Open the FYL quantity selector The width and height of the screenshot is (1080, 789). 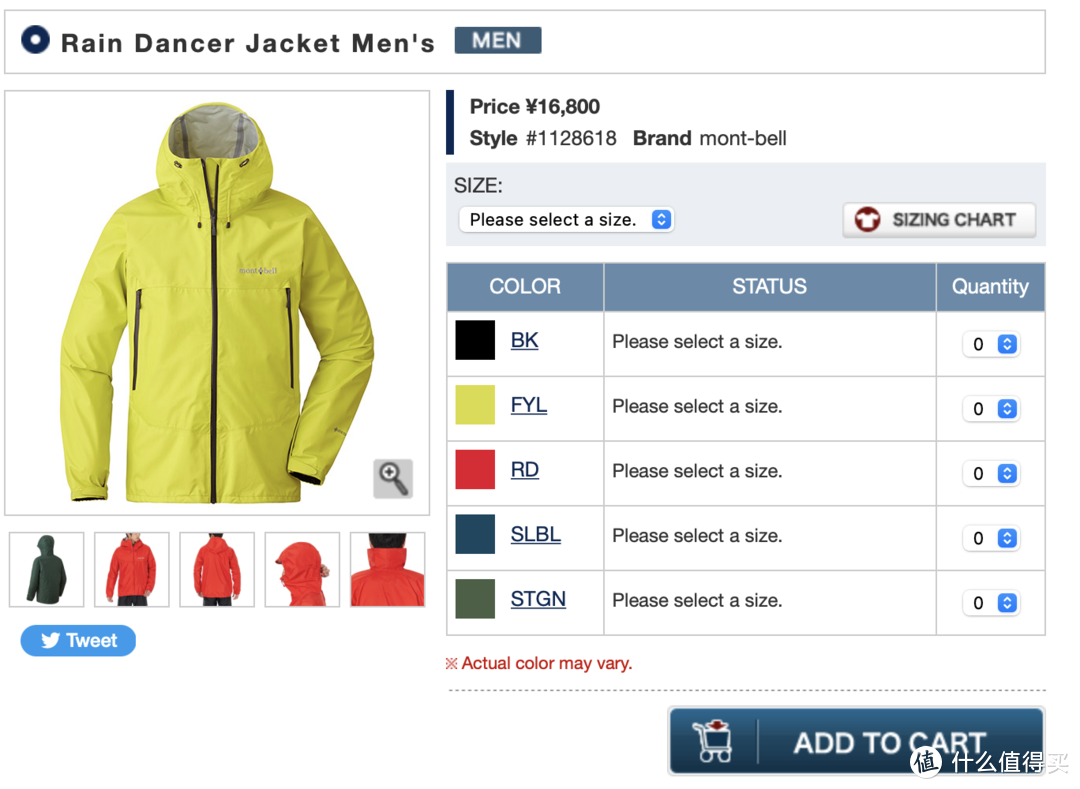[x=990, y=409]
